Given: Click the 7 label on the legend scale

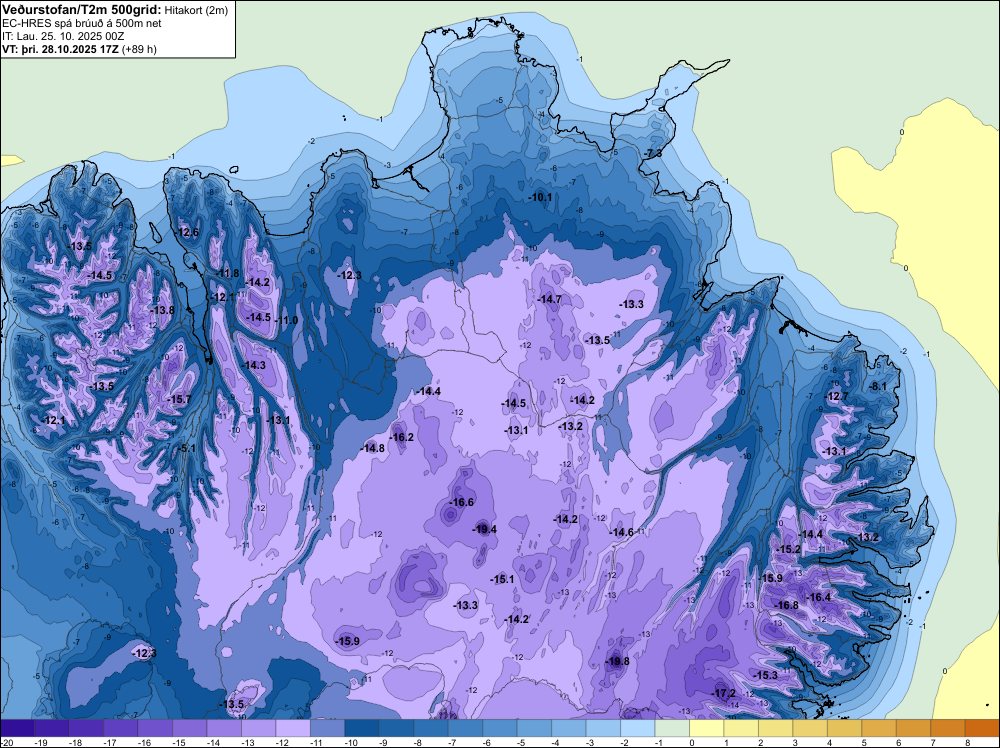Looking at the screenshot, I should pos(932,742).
